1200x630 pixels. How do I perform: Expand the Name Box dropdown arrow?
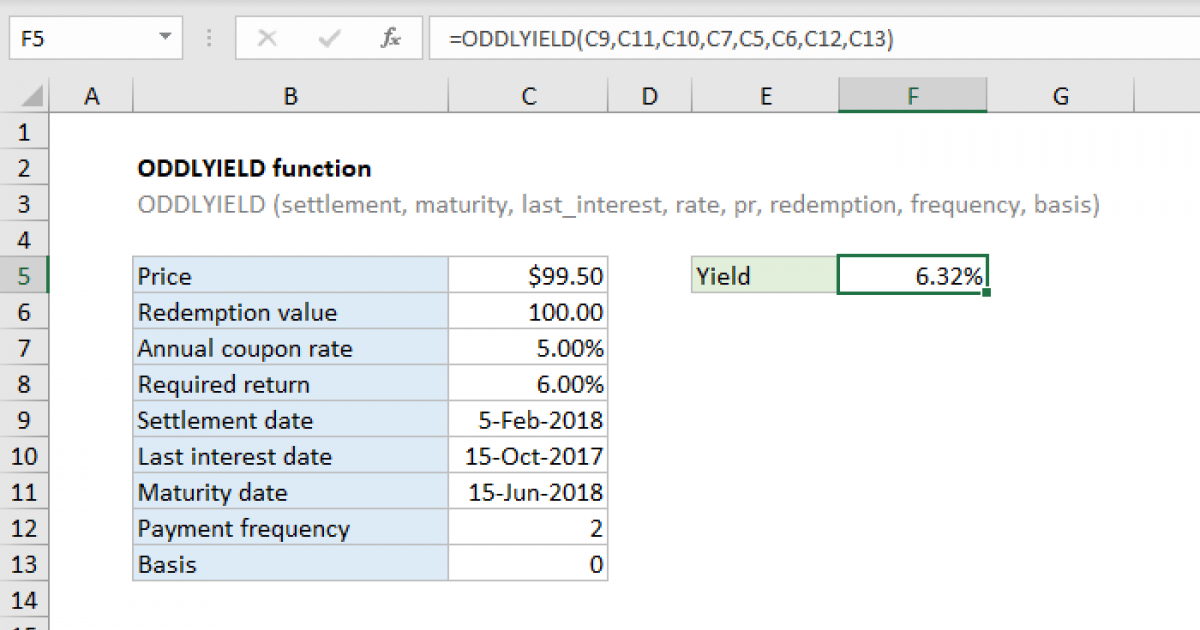point(164,39)
